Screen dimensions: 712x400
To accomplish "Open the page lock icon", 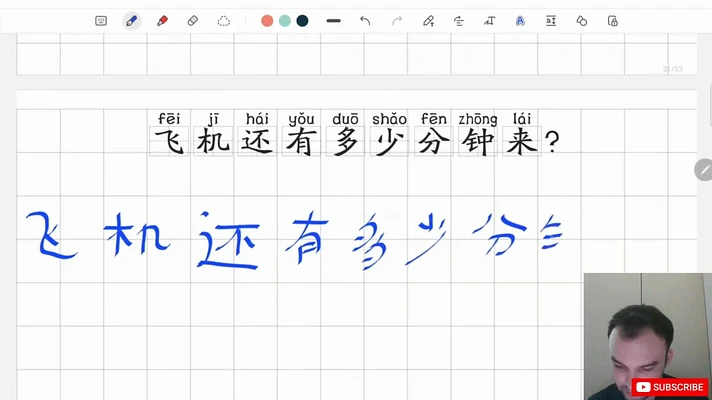I will 613,21.
